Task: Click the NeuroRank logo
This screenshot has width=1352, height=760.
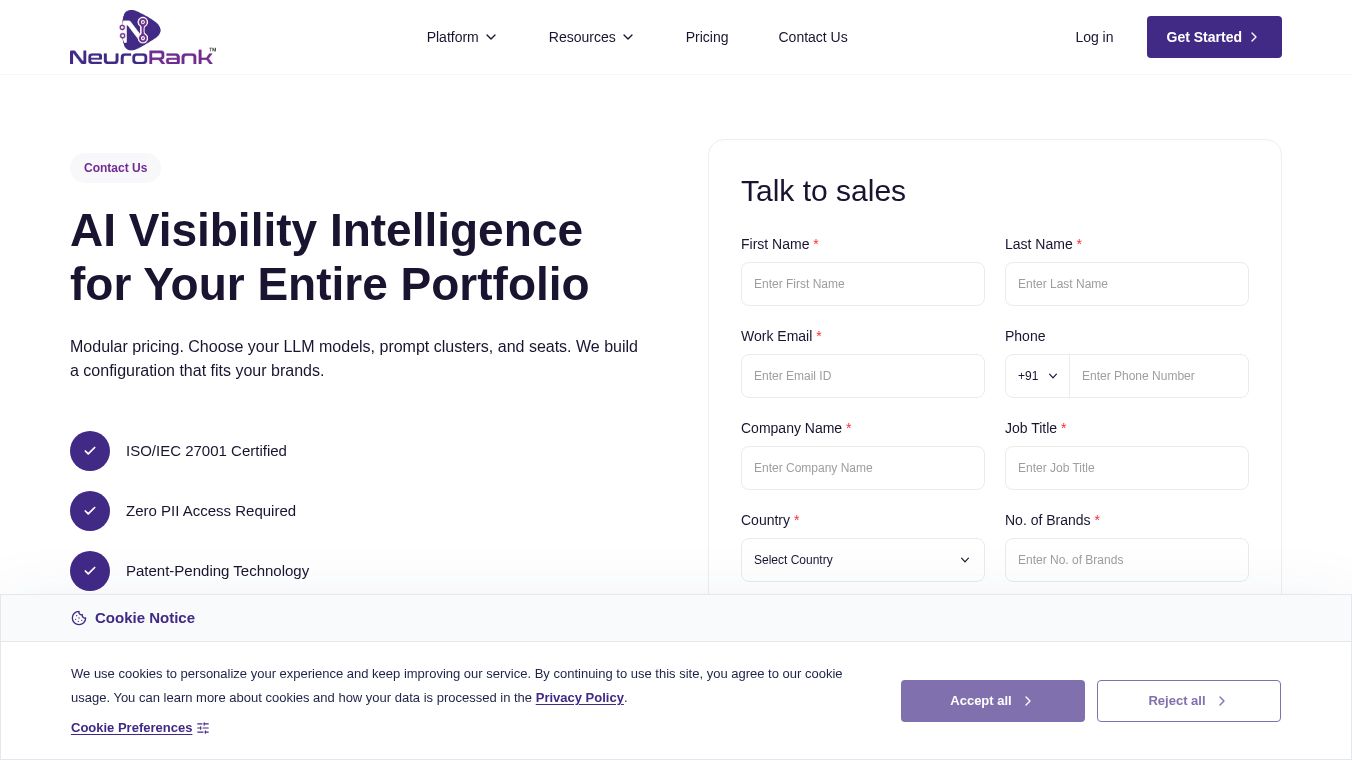Action: click(143, 37)
